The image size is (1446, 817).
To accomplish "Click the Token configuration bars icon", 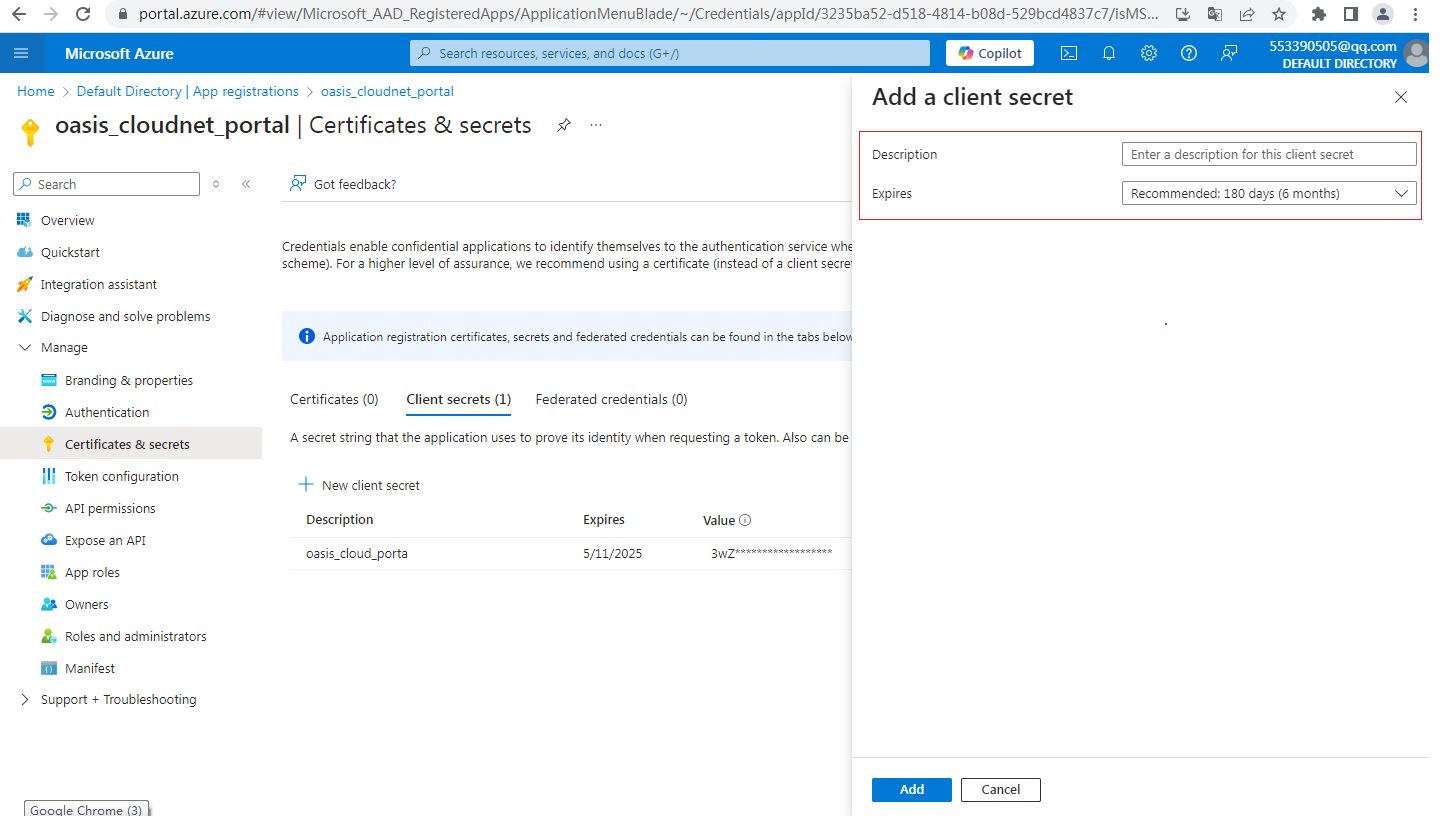I will point(48,476).
